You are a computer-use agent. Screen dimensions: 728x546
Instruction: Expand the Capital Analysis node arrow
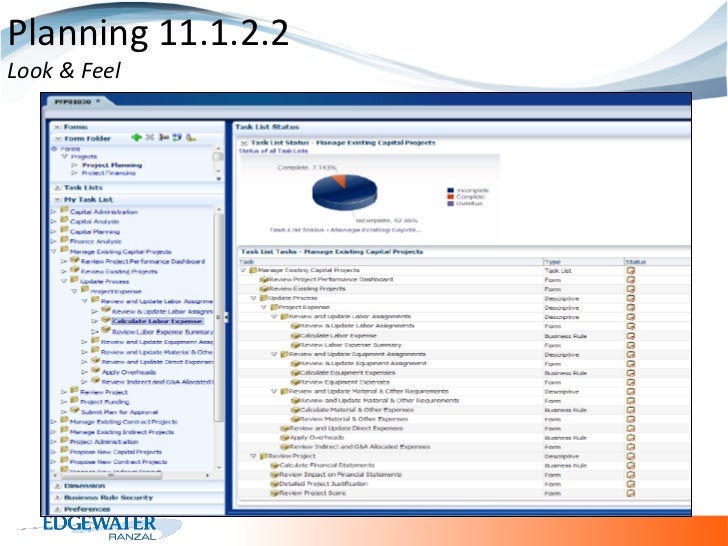[x=53, y=221]
